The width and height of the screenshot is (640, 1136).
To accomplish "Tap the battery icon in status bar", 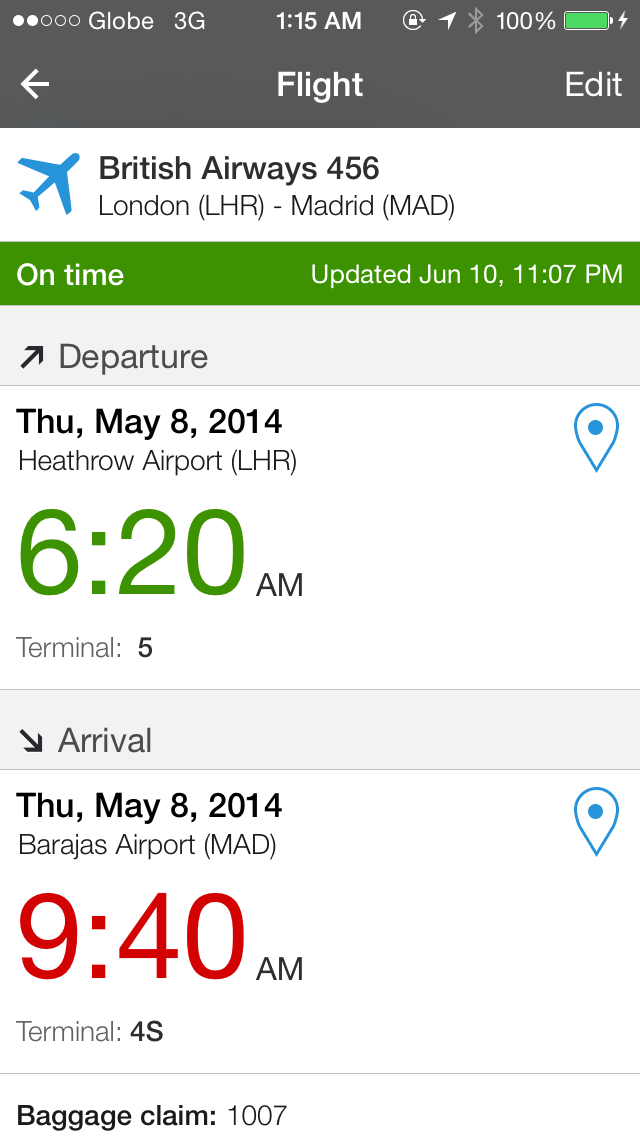I will pos(590,20).
